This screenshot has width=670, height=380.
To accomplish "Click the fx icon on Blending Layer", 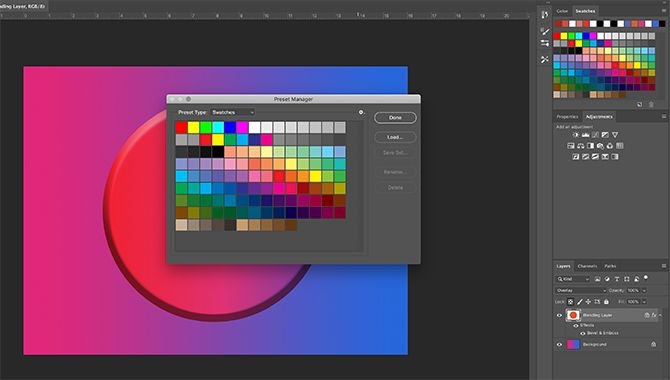I will tap(653, 315).
